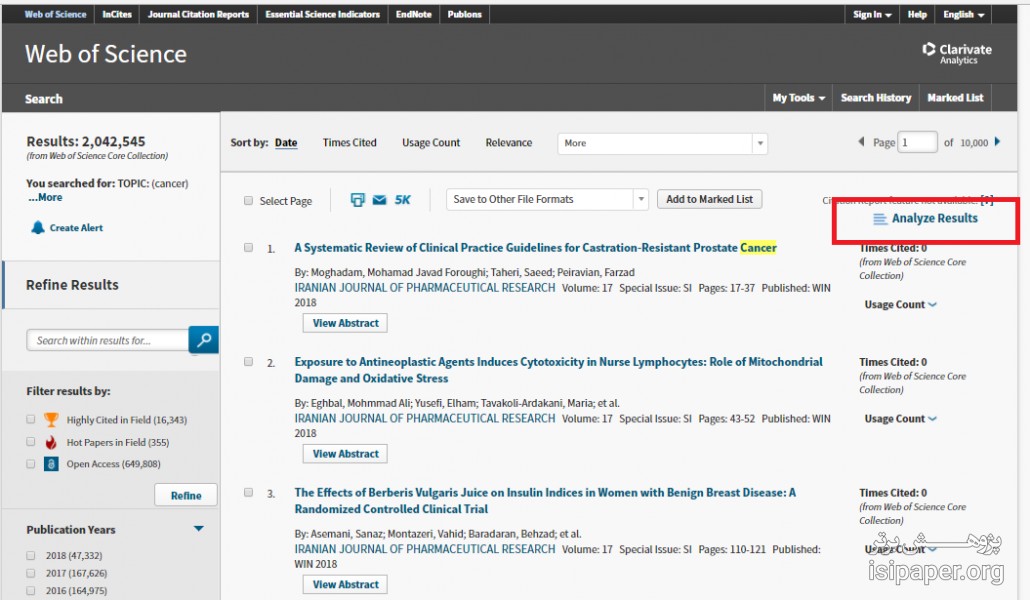This screenshot has width=1030, height=600.
Task: Go to the next results page arrow
Action: [997, 142]
